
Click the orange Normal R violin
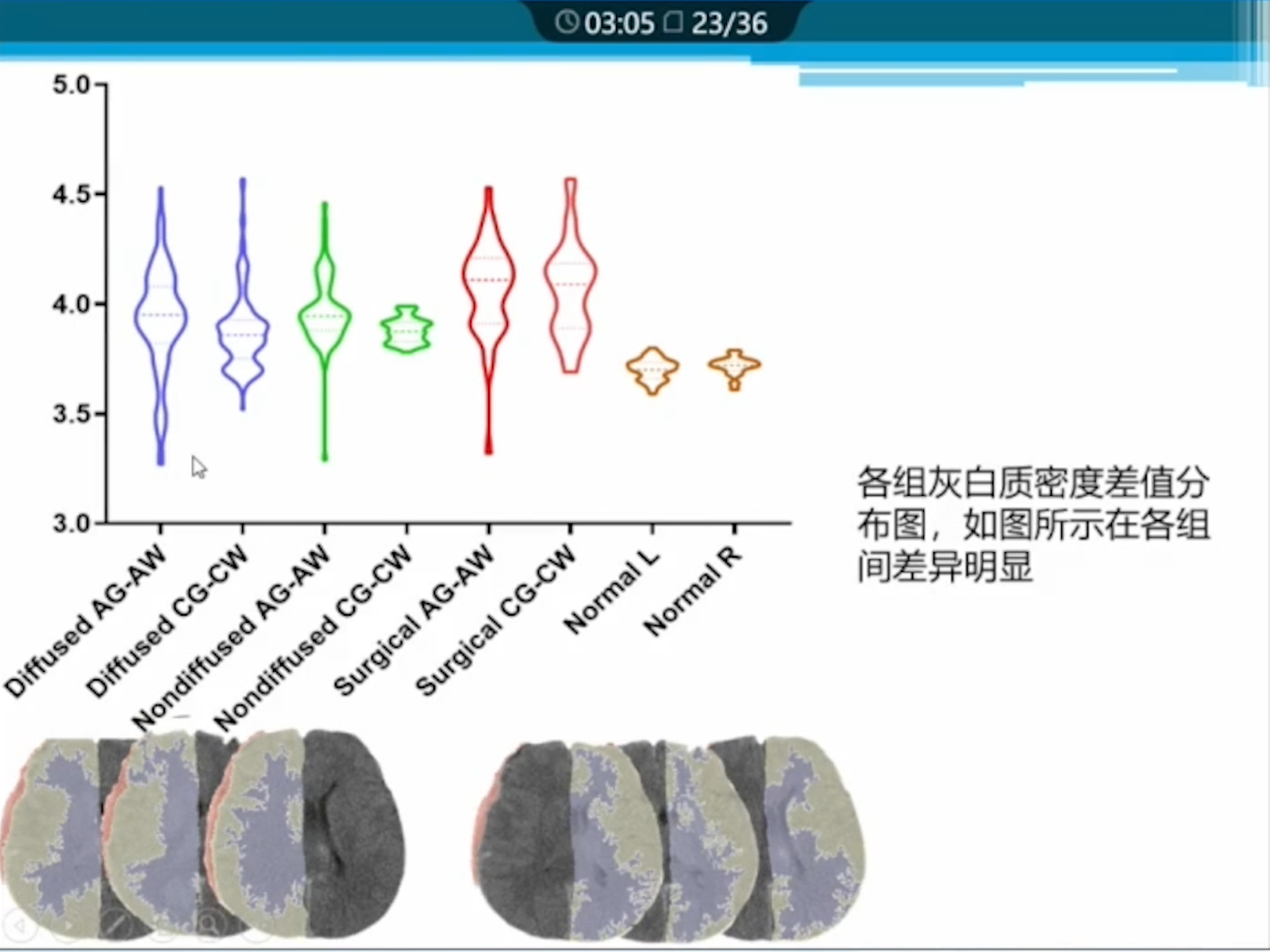click(x=735, y=367)
